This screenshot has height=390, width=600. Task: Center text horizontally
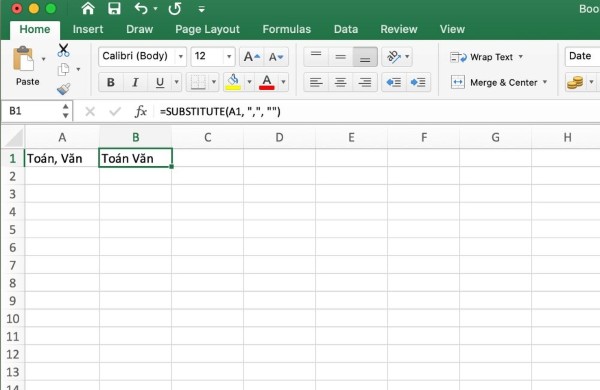[340, 82]
